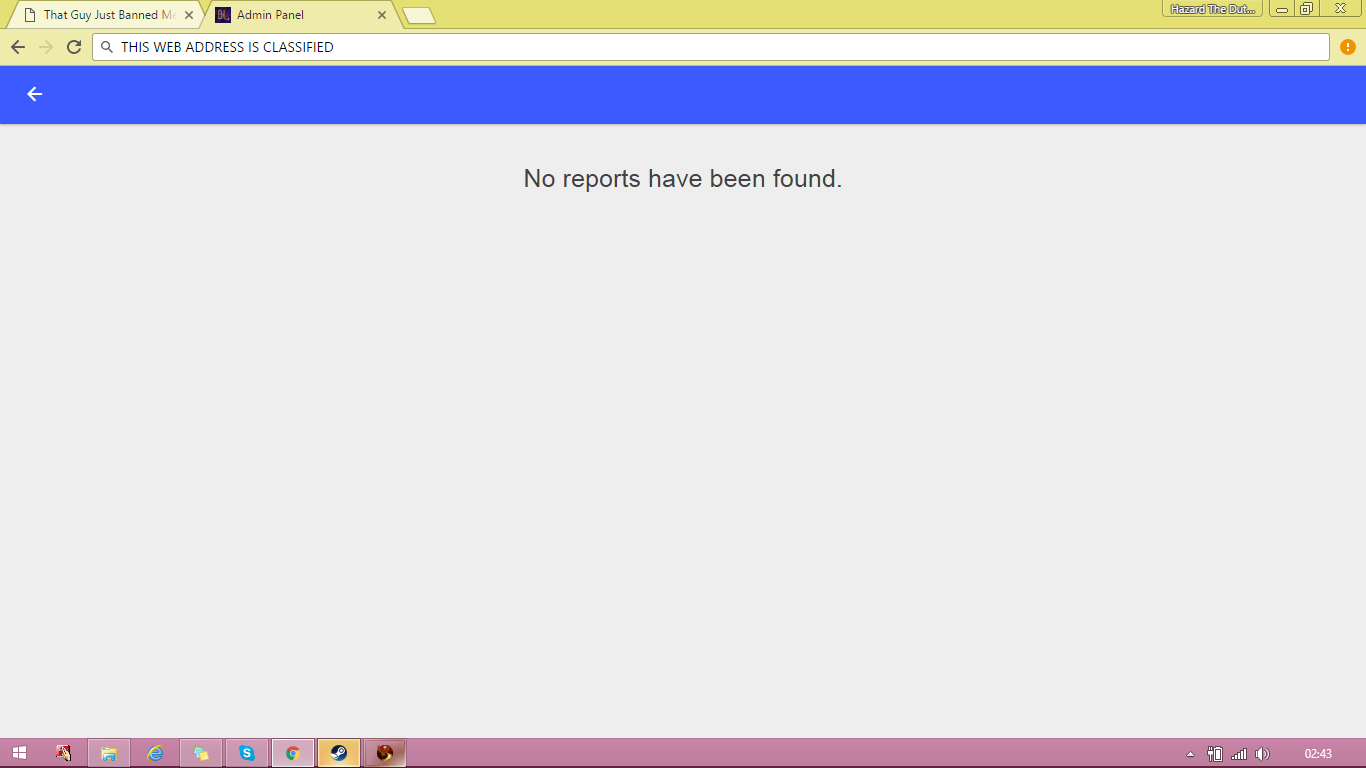Show hidden system tray icons
The image size is (1366, 768).
tap(1190, 754)
